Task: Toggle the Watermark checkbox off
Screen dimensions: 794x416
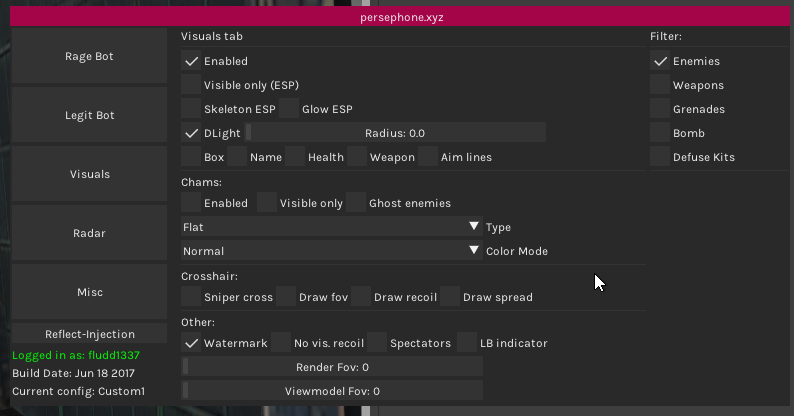Action: click(191, 343)
